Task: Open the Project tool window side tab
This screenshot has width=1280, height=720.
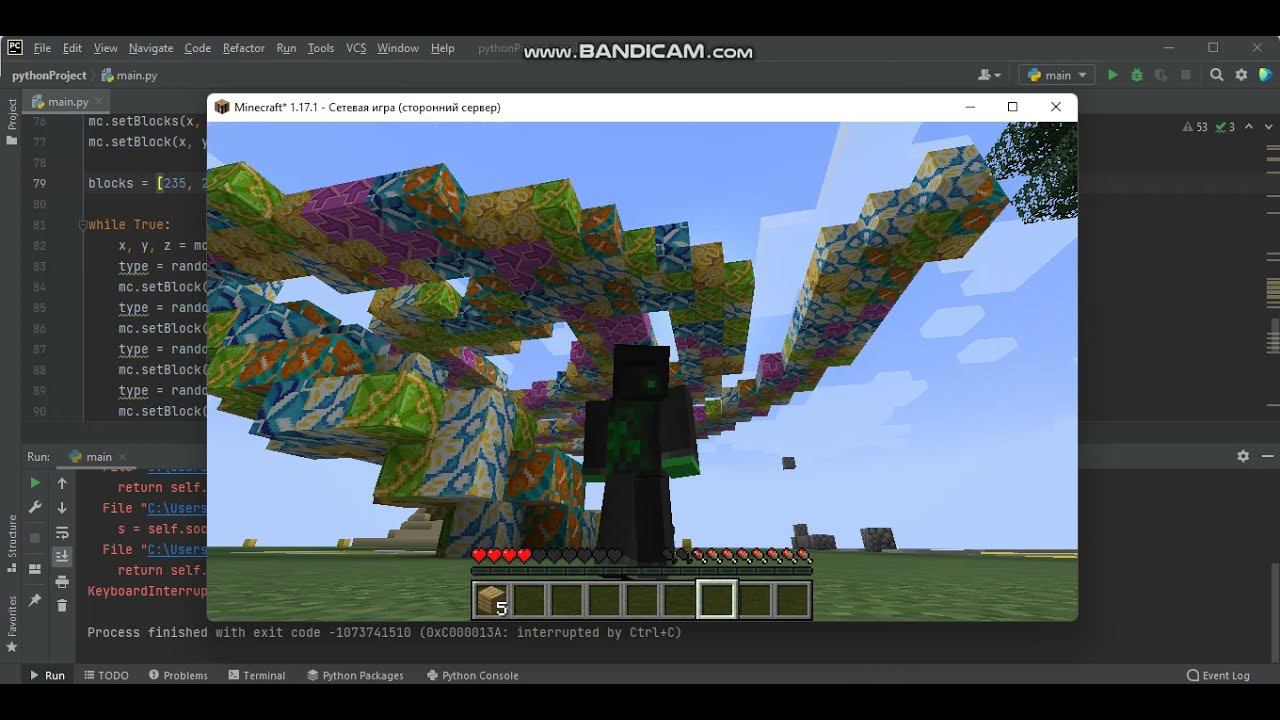Action: tap(12, 120)
